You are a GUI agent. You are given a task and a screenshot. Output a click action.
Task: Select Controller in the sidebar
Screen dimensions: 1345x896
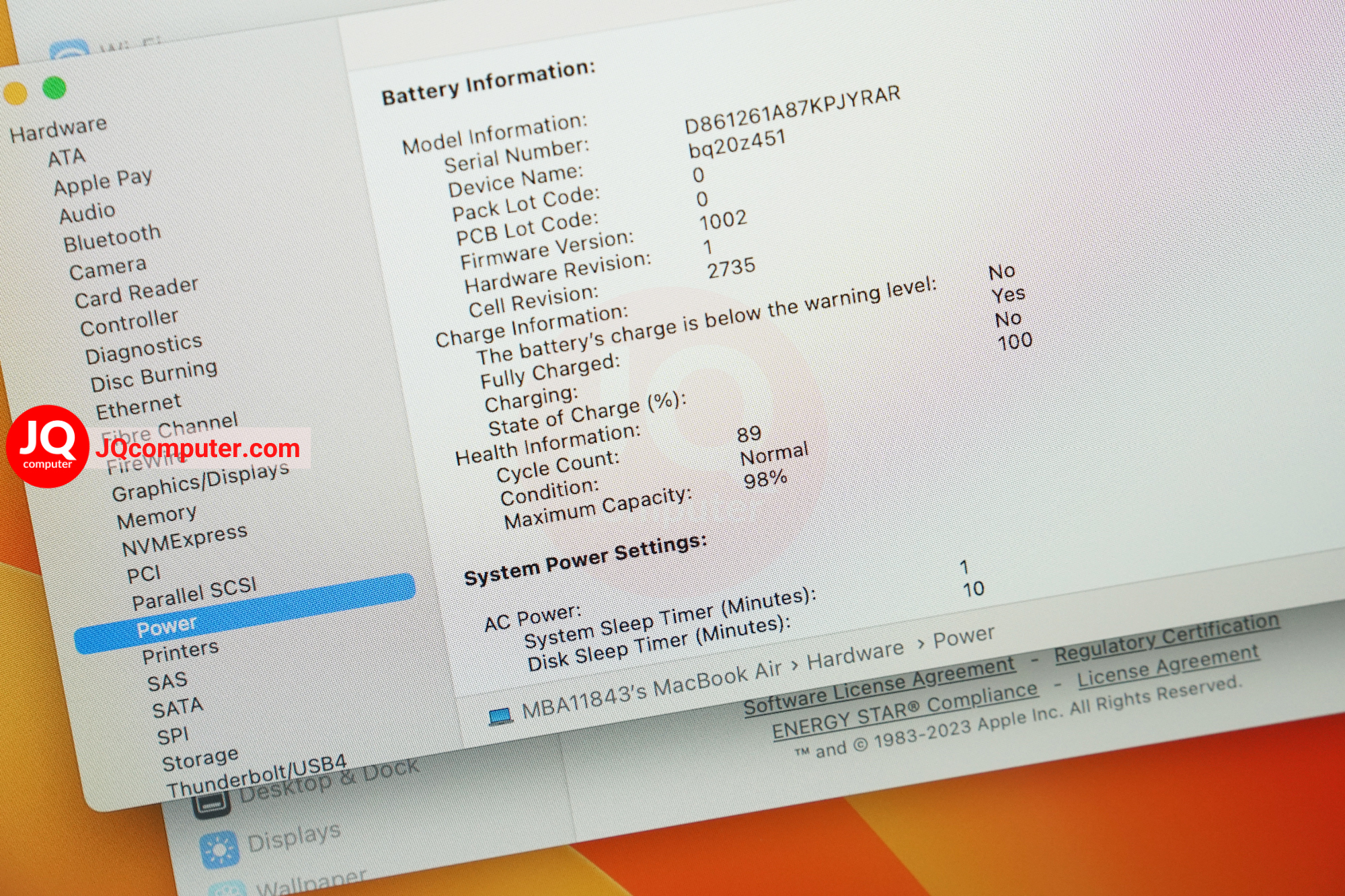(x=129, y=323)
